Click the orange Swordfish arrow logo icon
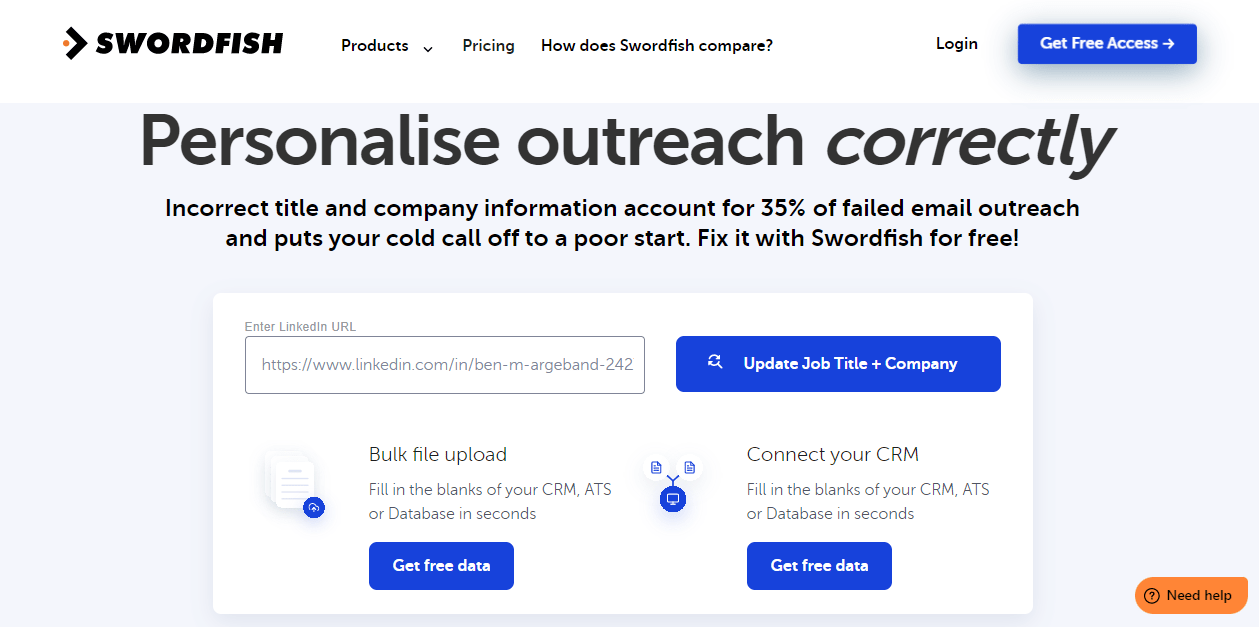The width and height of the screenshot is (1259, 627). click(73, 43)
